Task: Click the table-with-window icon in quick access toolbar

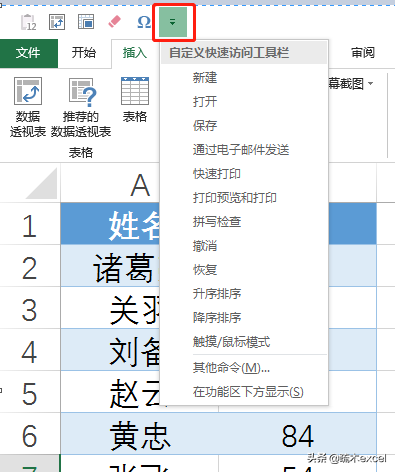Action: pyautogui.click(x=86, y=22)
